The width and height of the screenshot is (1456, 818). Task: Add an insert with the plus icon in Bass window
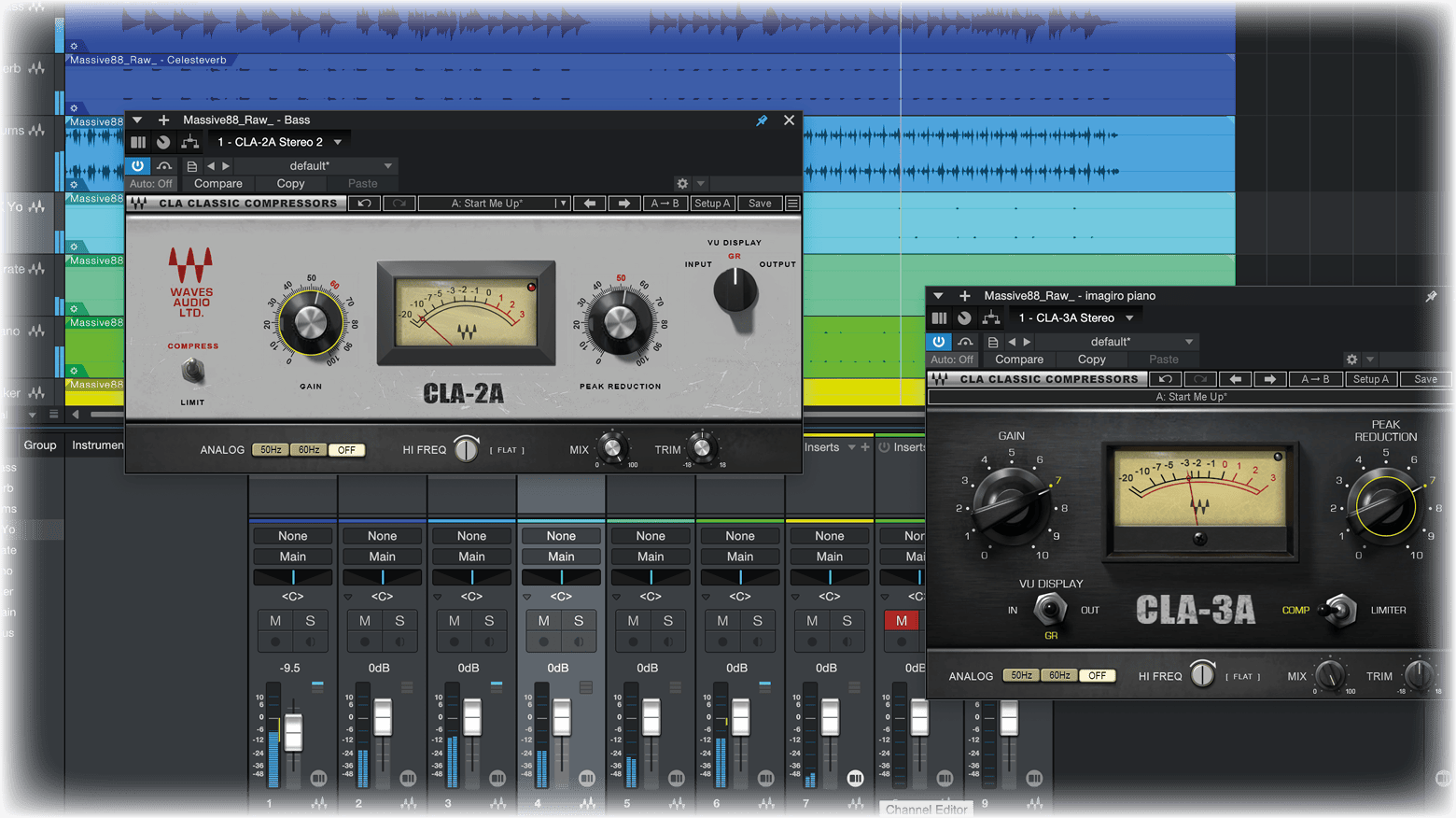(163, 120)
